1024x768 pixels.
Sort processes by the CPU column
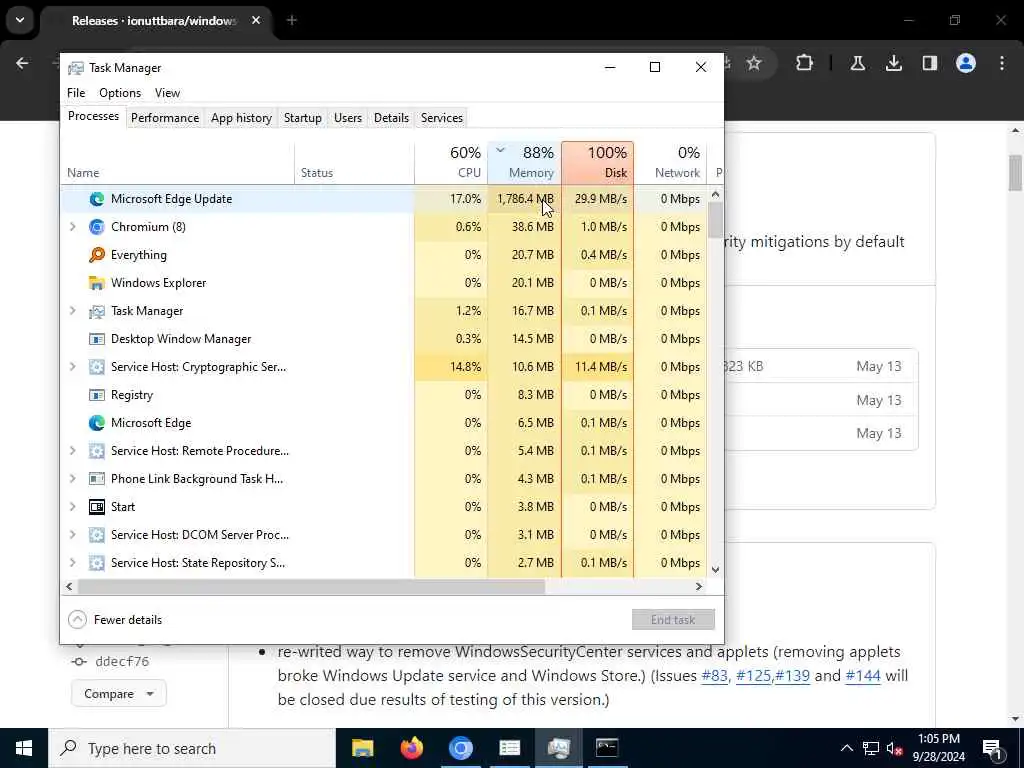(x=451, y=162)
